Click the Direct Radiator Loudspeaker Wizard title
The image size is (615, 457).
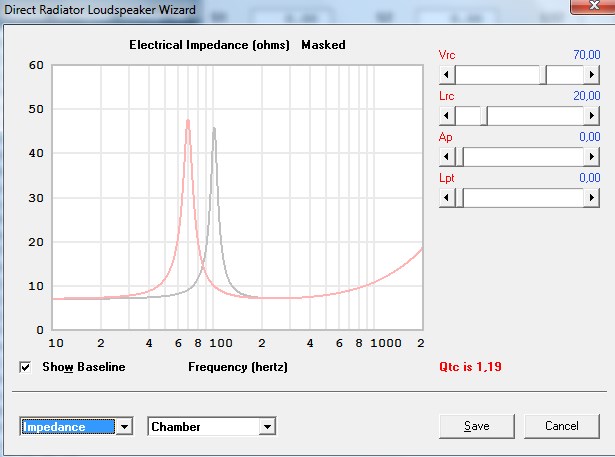[100, 10]
